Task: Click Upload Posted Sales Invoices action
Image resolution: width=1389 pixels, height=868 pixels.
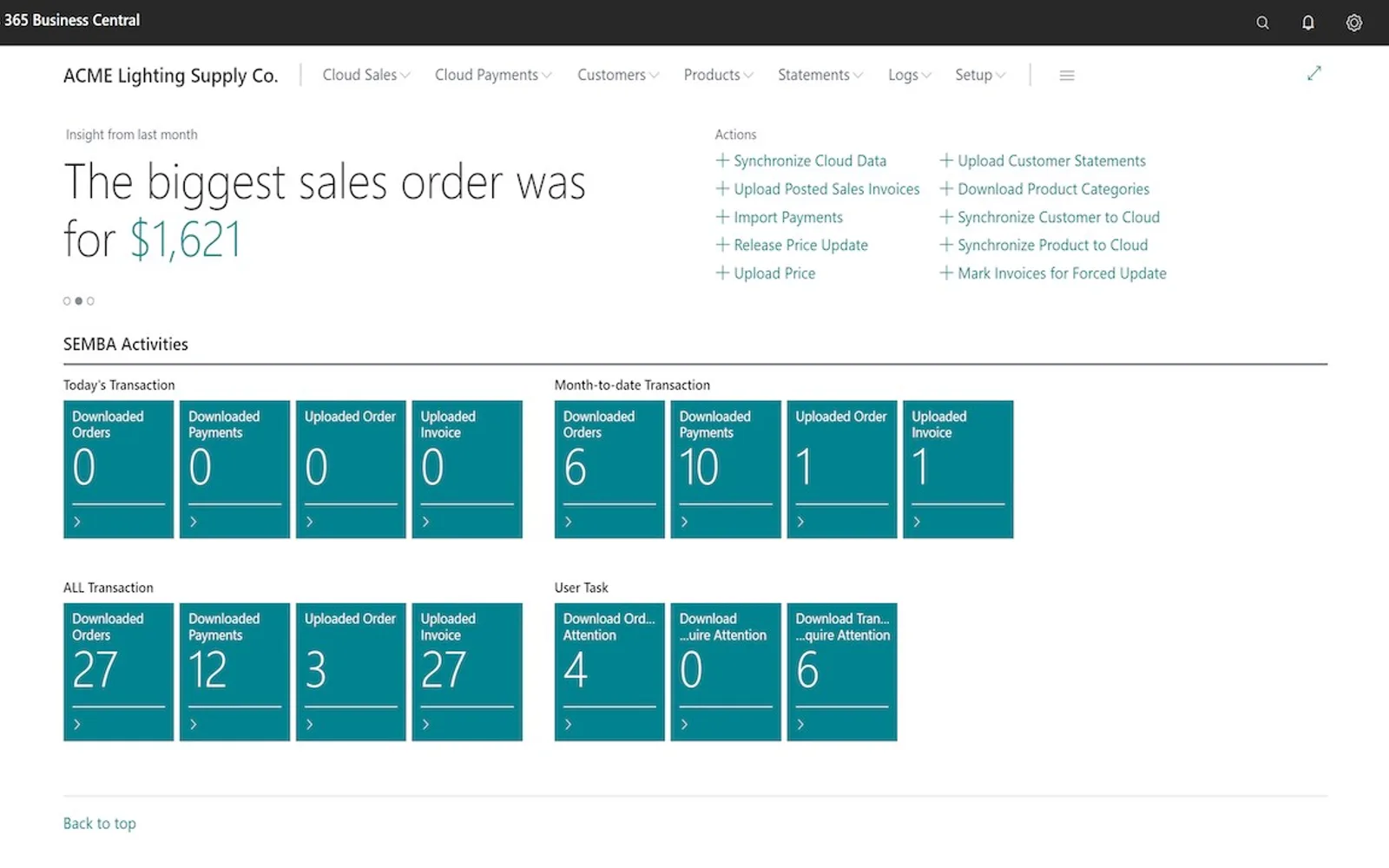Action: click(826, 188)
